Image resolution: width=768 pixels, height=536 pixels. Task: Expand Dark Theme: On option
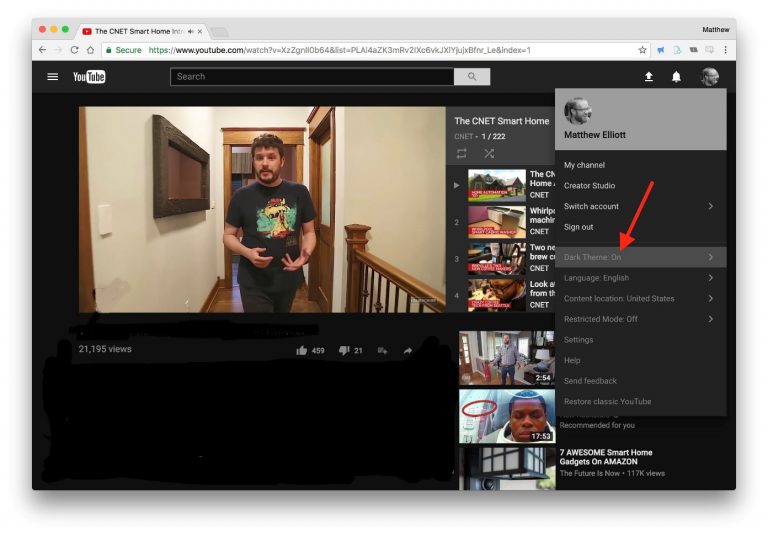641,257
